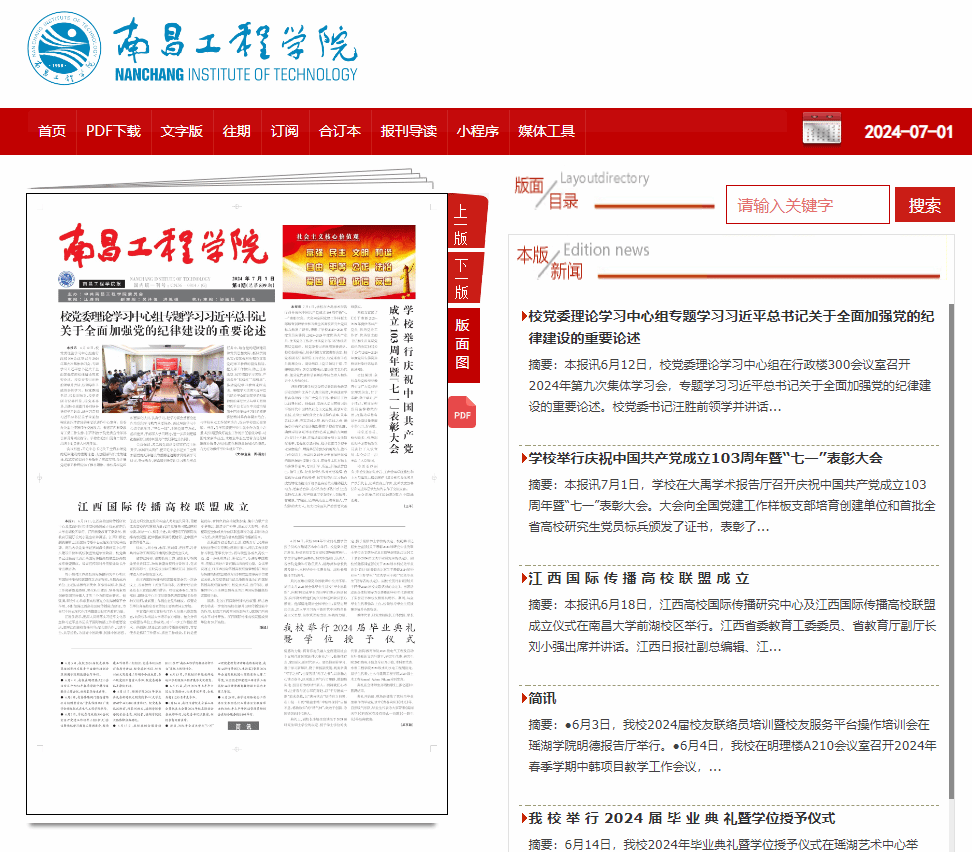This screenshot has width=972, height=852.
Task: Click the 2024-07-01 date text
Action: click(x=908, y=132)
